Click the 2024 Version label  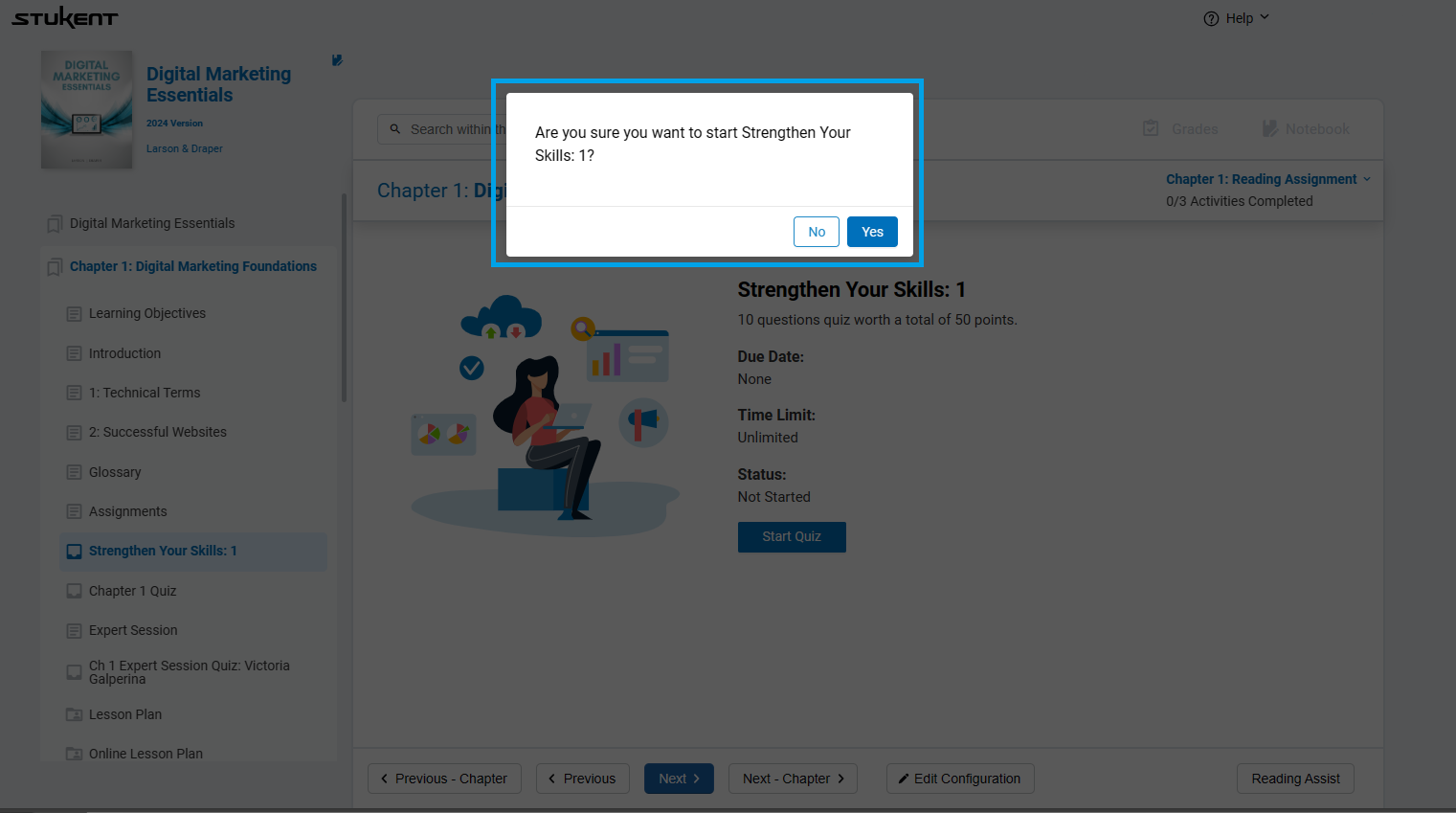174,123
